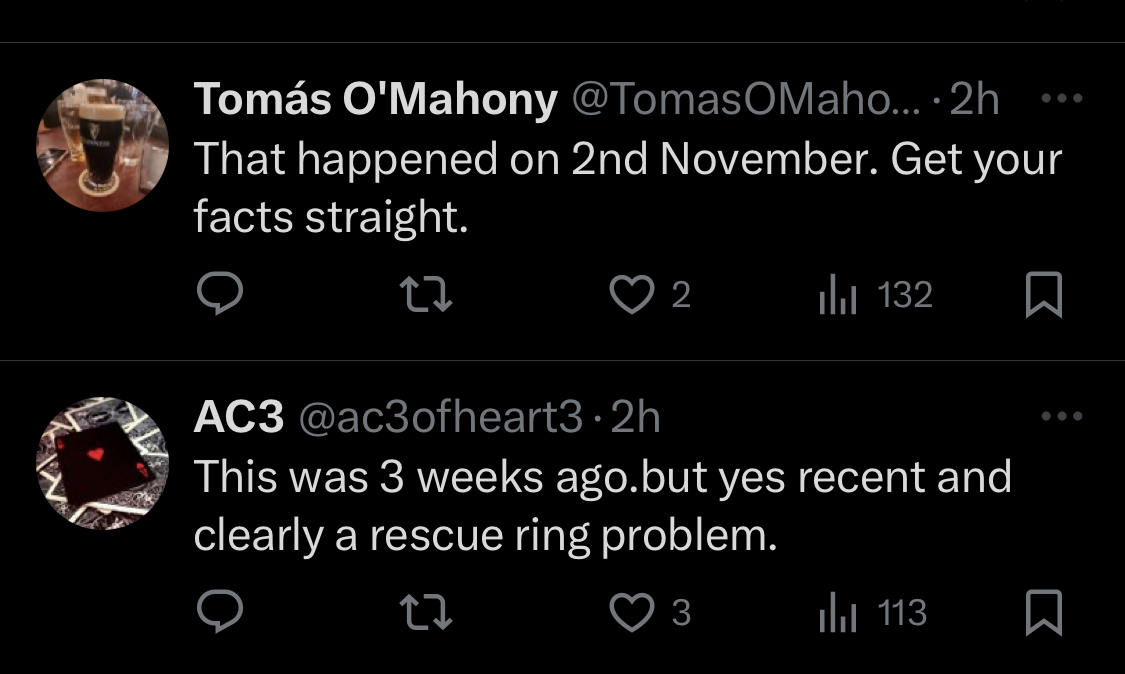Bookmark AC3's tweet
The image size is (1125, 674).
click(x=1044, y=612)
